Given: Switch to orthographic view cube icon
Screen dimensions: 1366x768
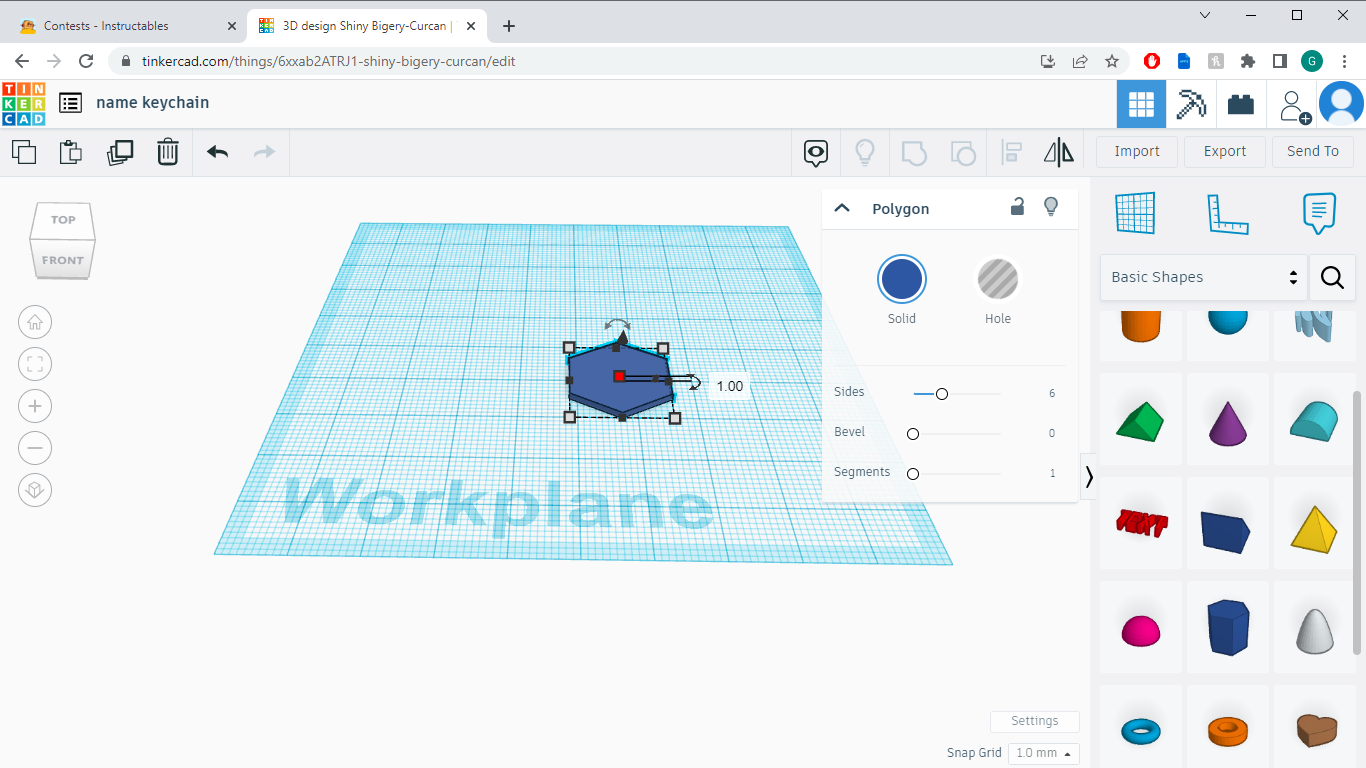Looking at the screenshot, I should point(35,490).
